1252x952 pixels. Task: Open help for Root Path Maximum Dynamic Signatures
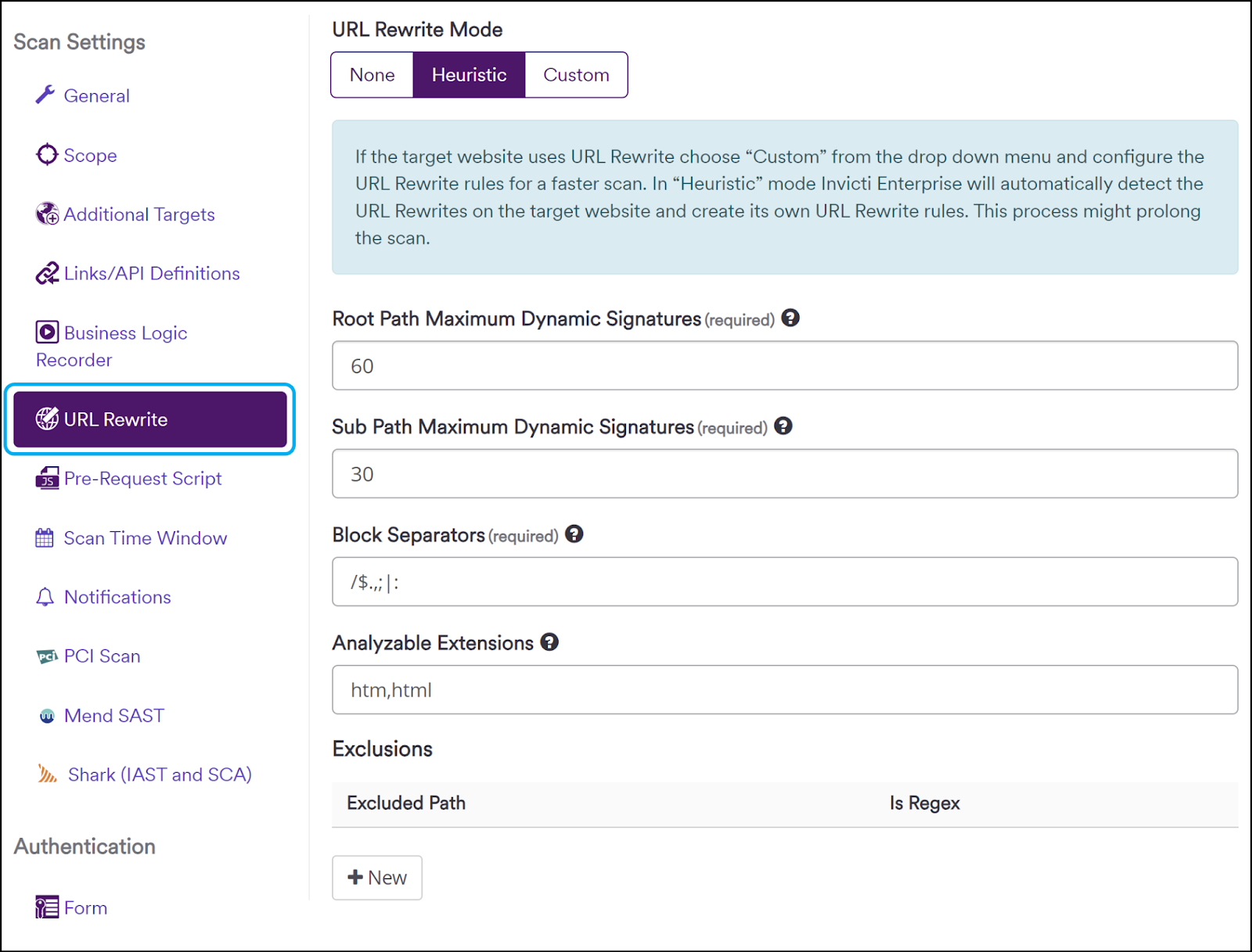790,318
